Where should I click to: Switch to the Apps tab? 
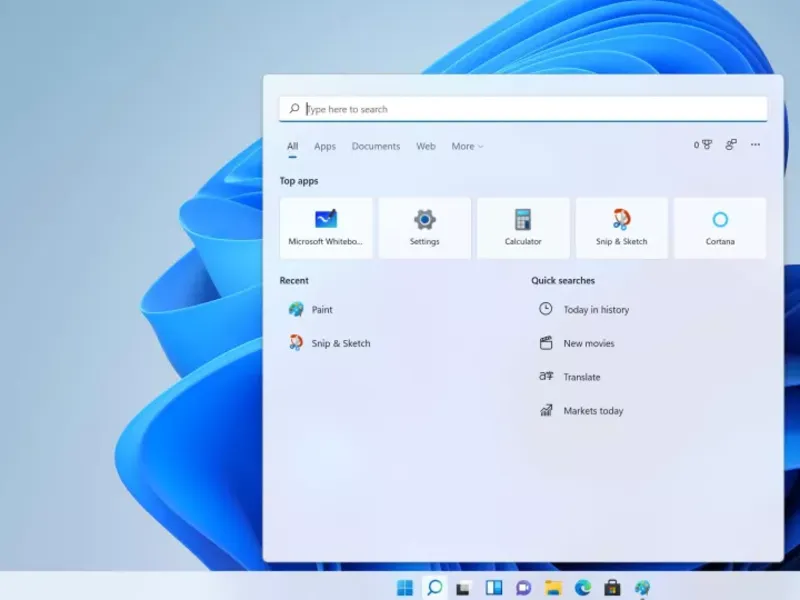point(324,146)
